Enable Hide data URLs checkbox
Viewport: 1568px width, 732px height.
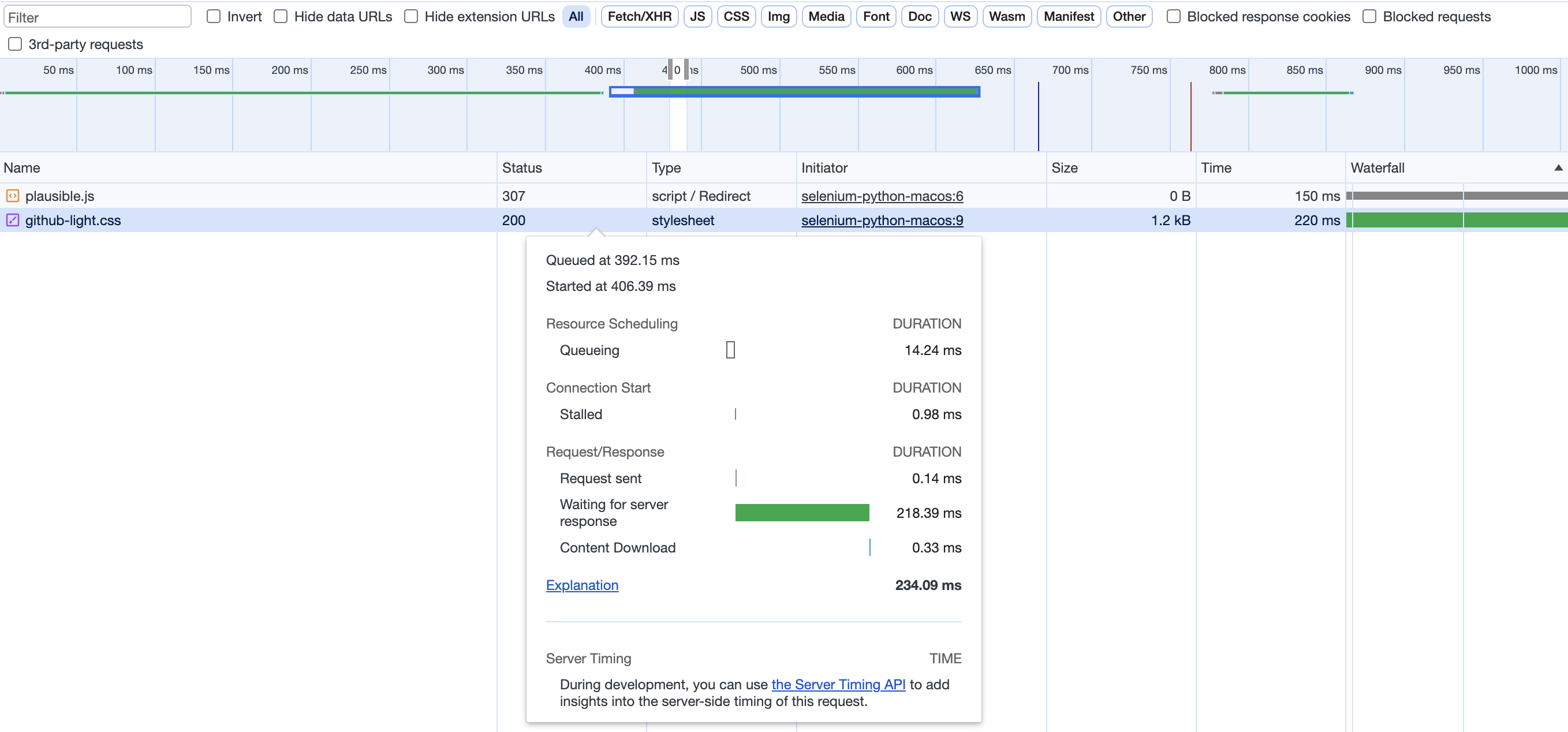point(281,16)
